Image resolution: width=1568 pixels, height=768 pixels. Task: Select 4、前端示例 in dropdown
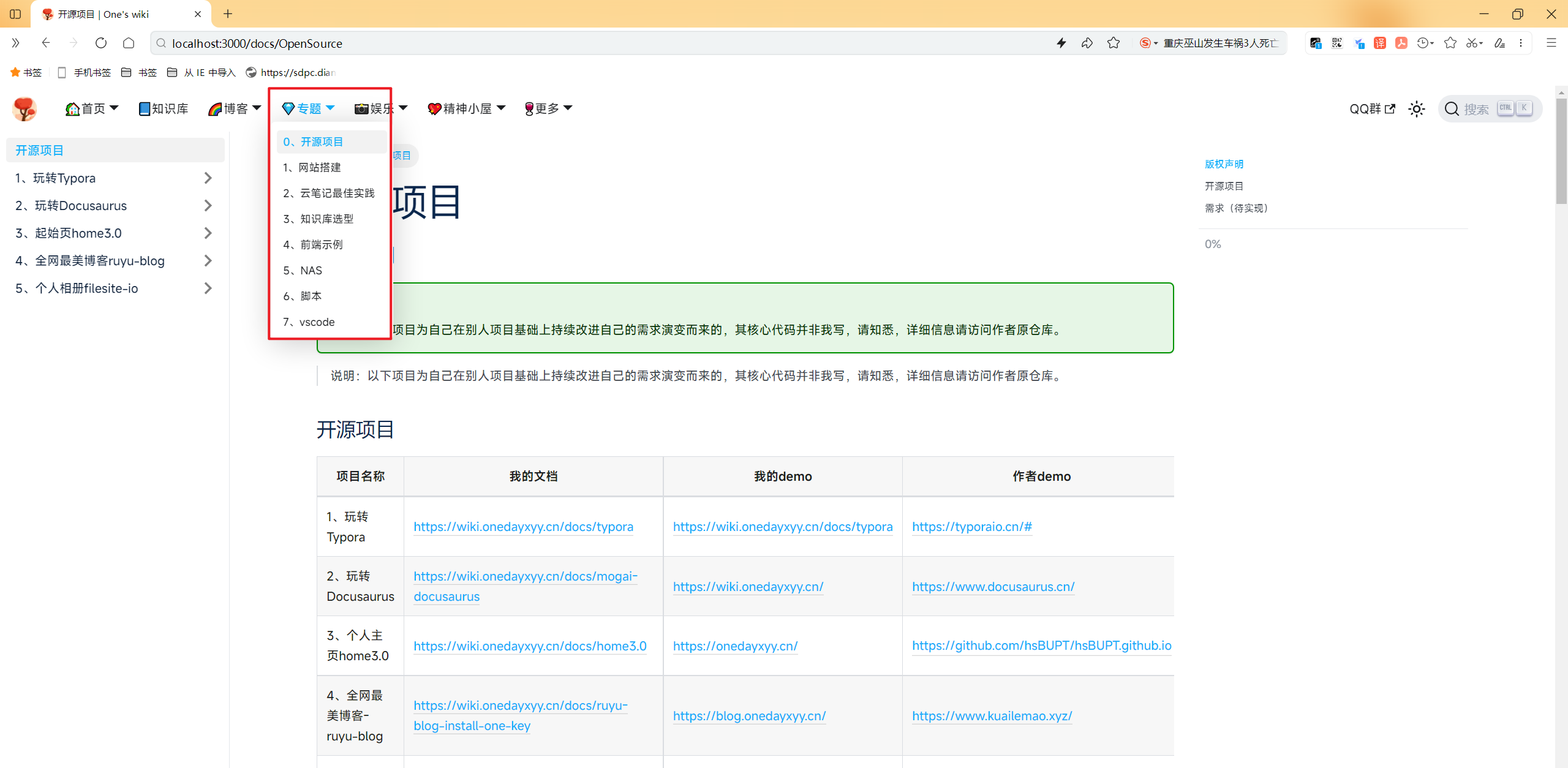(331, 245)
